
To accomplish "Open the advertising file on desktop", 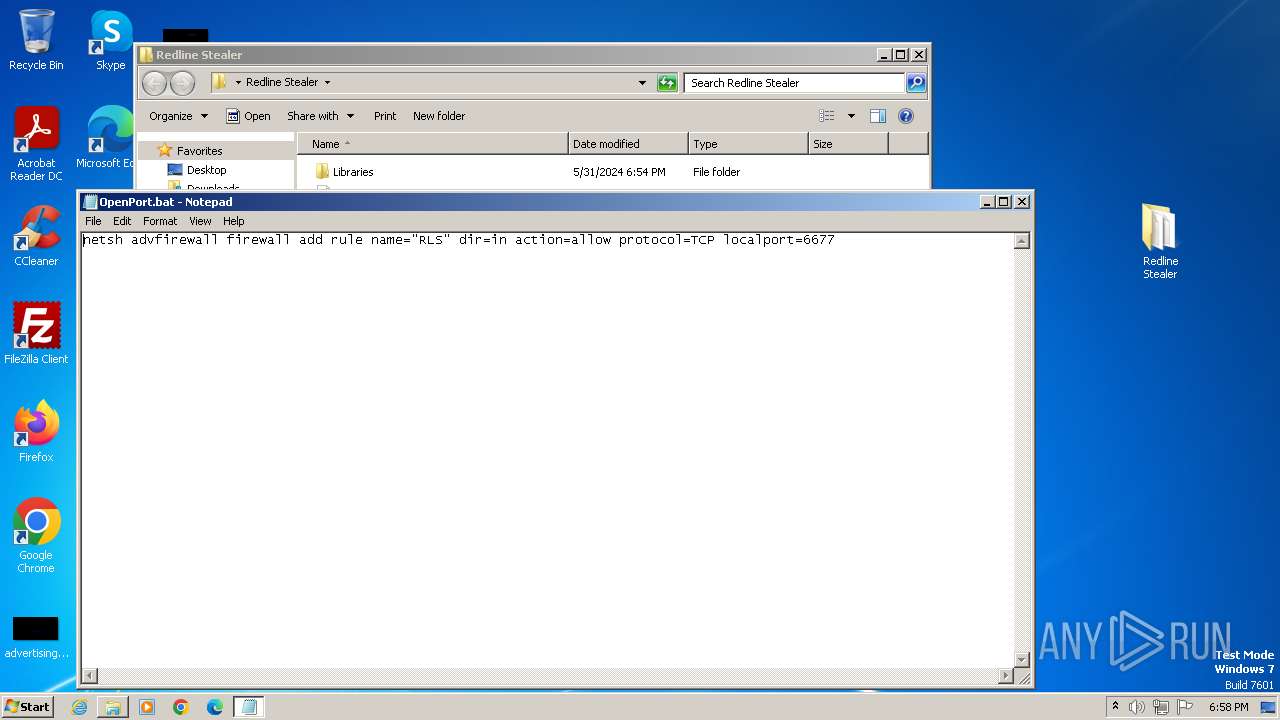I will click(x=36, y=638).
